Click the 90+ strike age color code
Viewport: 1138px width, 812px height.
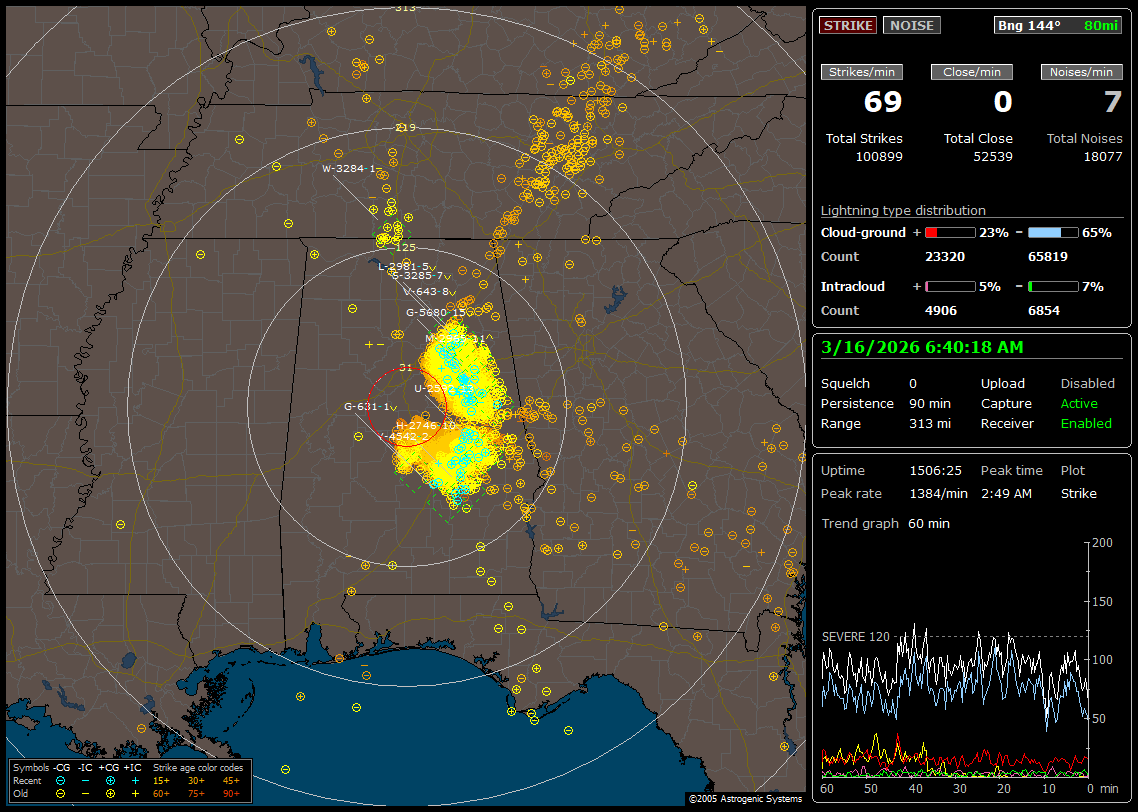coord(231,793)
